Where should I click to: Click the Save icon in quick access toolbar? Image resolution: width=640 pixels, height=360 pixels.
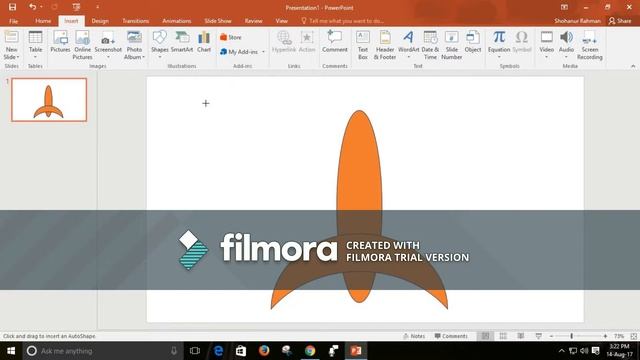(x=12, y=7)
